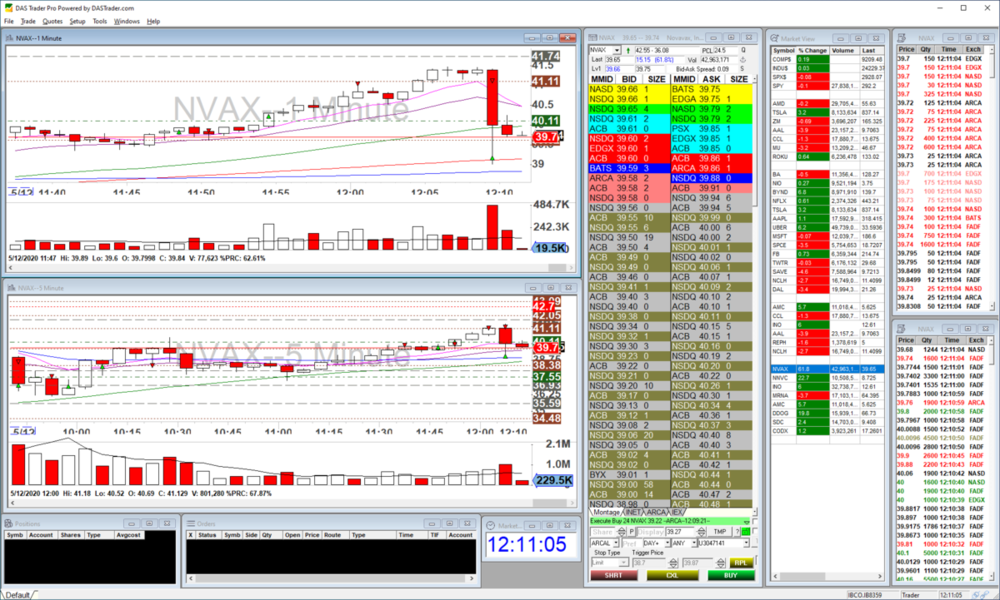This screenshot has width=1000, height=600.
Task: Click the green up-arrow tick indicator in montage
Action: tap(628, 50)
